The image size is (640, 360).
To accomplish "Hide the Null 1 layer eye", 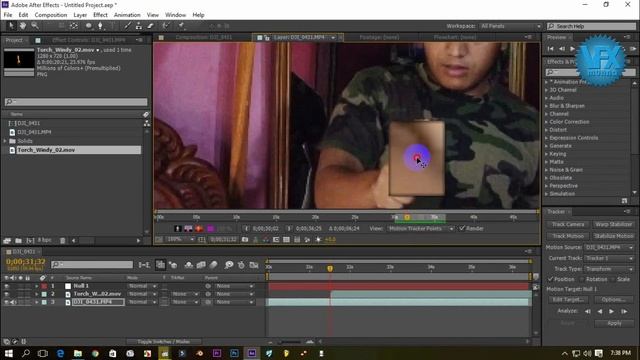I will tap(7, 286).
